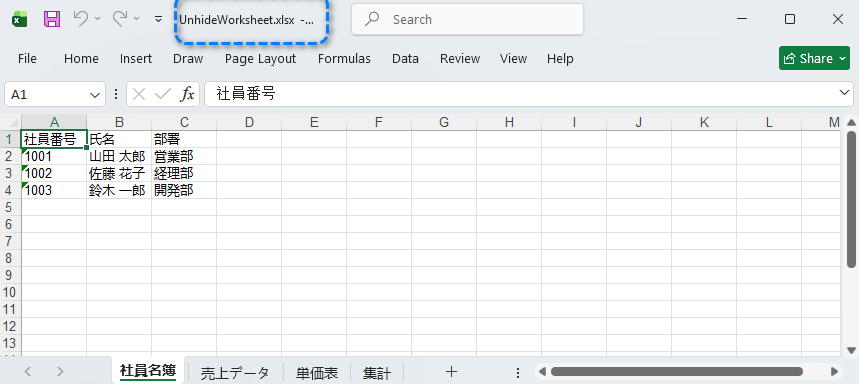Open the Draw tab
This screenshot has width=859, height=384.
[x=188, y=59]
